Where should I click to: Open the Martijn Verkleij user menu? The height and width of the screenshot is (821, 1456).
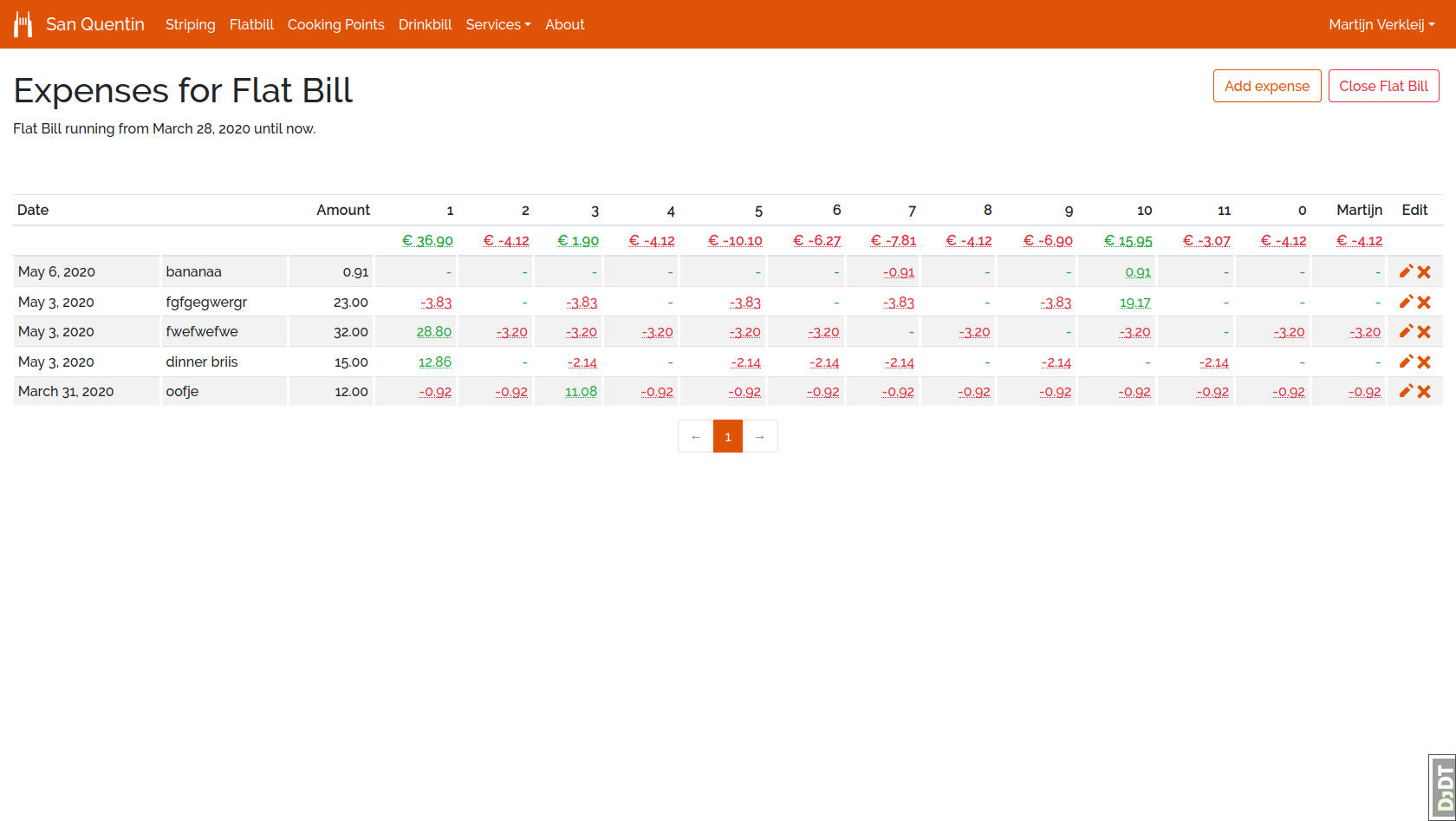(x=1381, y=24)
